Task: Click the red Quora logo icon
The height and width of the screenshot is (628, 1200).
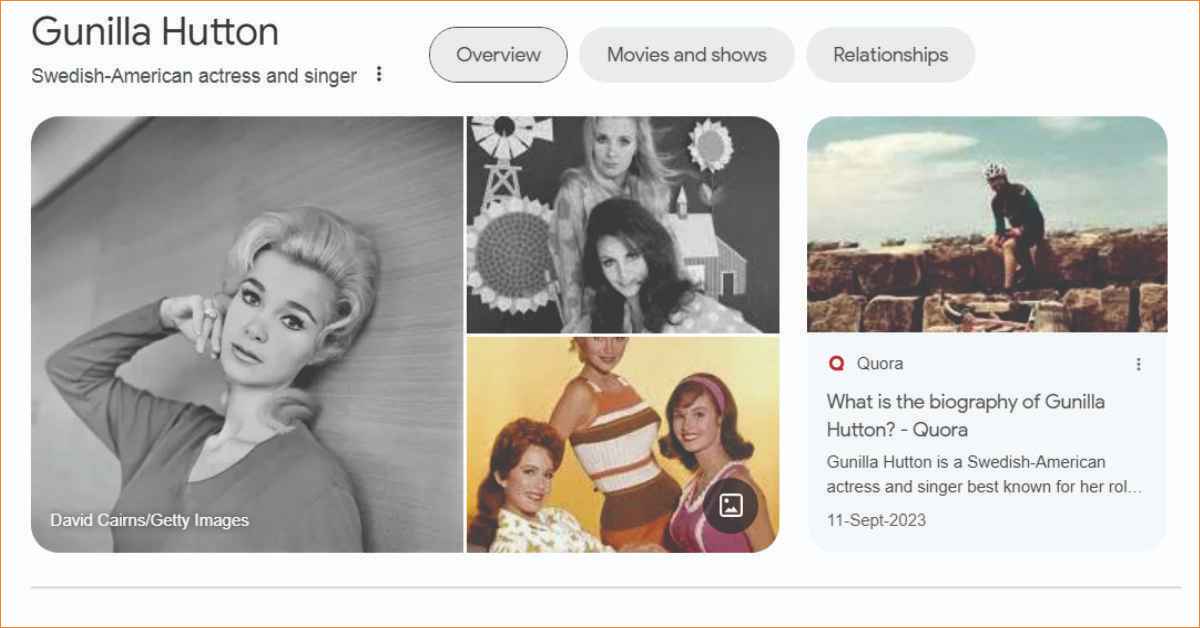Action: [836, 364]
